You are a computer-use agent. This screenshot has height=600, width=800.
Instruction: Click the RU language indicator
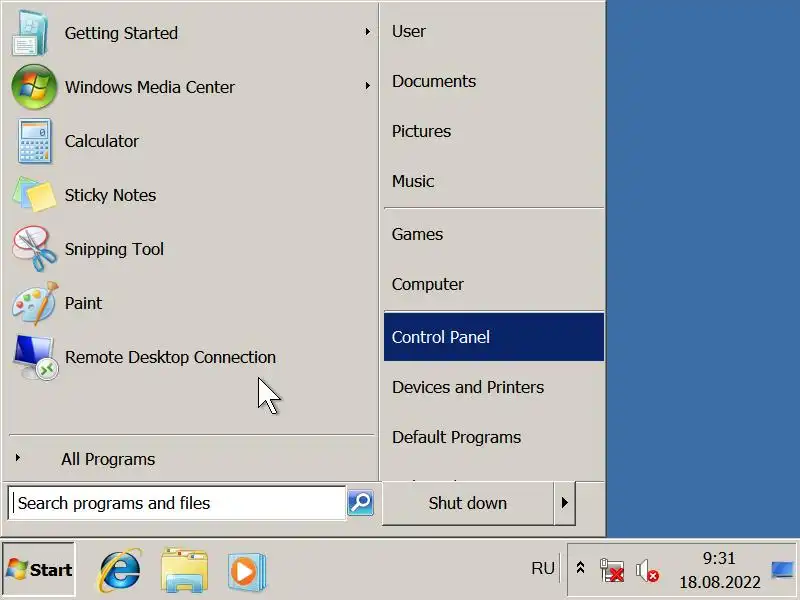(542, 568)
